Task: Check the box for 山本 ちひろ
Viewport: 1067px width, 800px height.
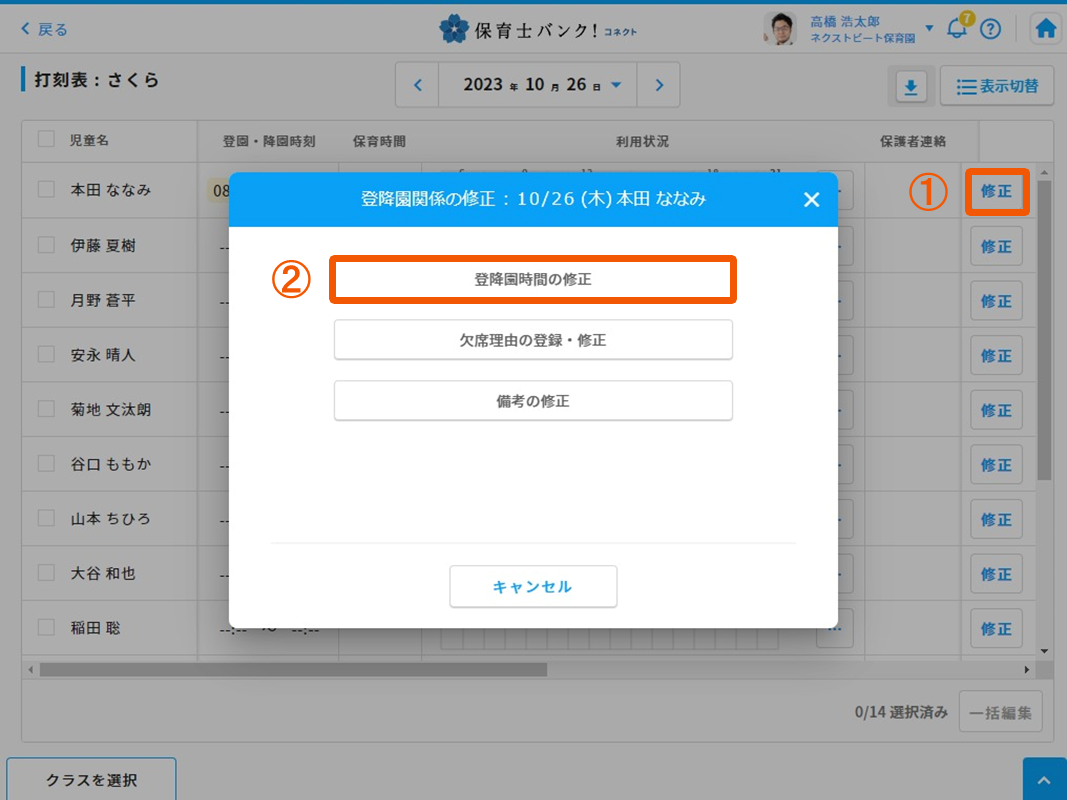Action: tap(46, 518)
